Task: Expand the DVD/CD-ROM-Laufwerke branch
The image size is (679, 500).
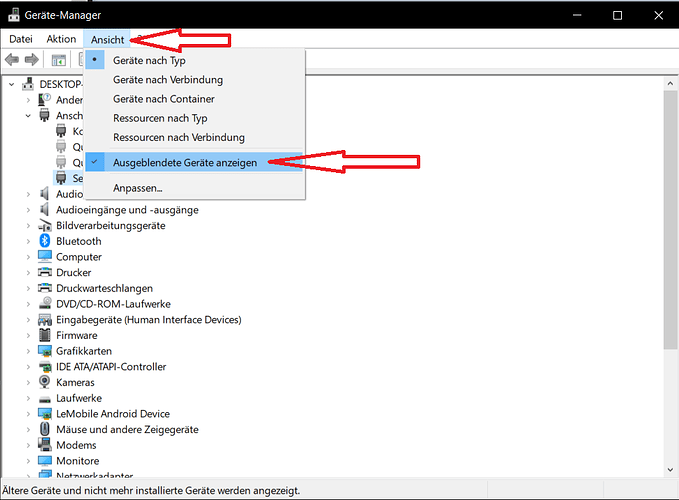Action: tap(28, 304)
